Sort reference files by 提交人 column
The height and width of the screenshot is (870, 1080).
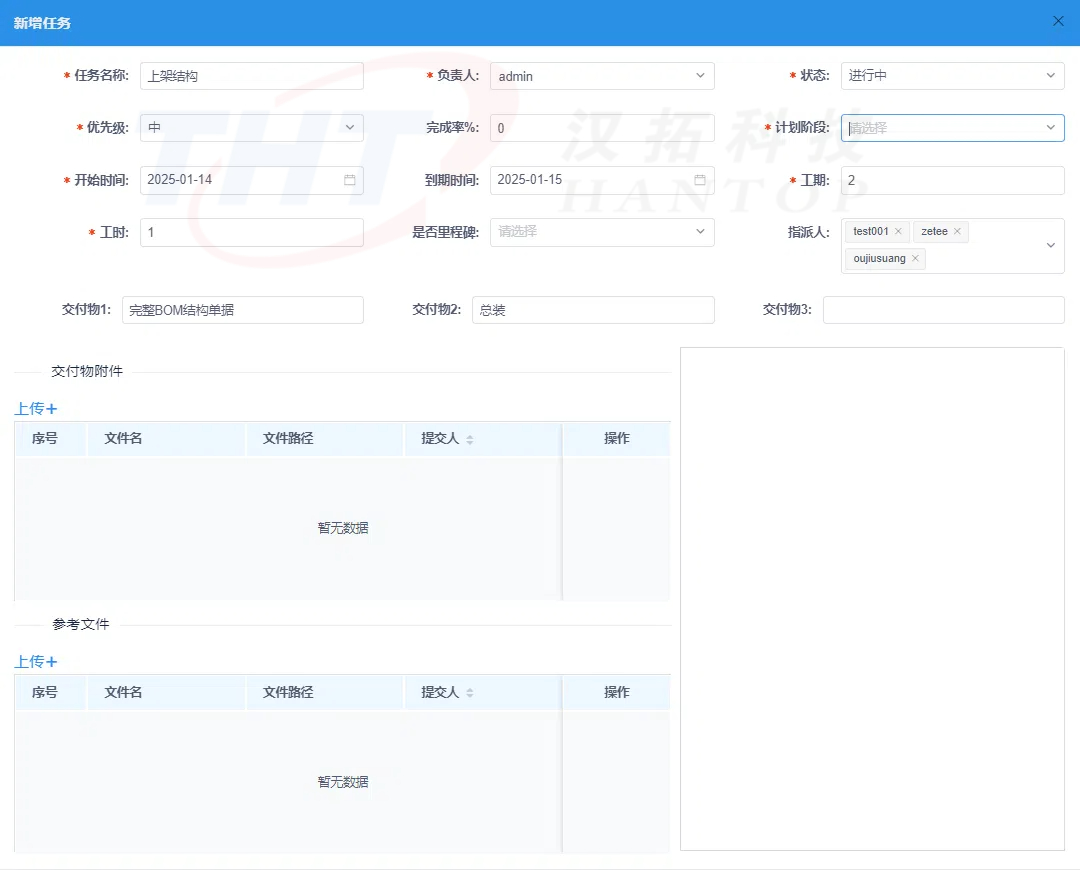click(470, 693)
